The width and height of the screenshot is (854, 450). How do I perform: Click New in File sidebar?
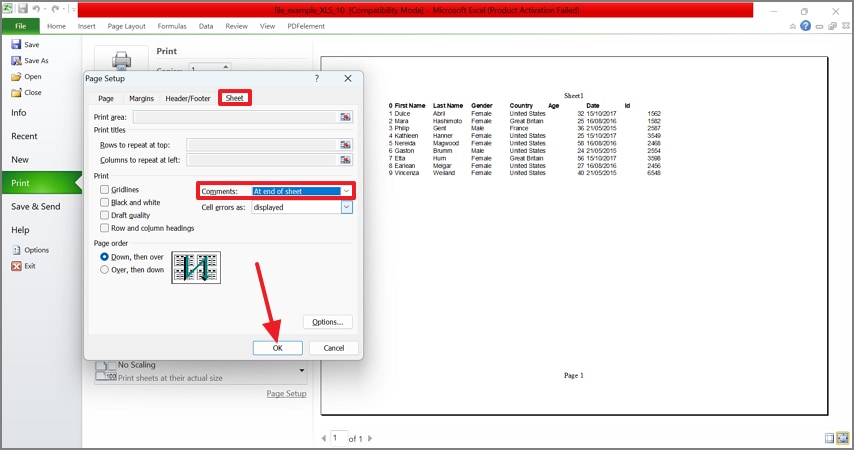(x=20, y=160)
